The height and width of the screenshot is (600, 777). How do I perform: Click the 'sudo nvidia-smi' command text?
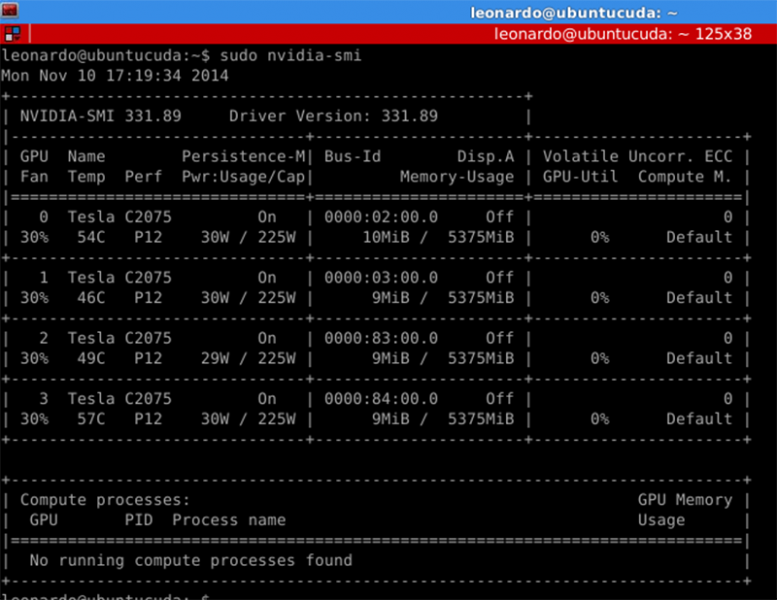pyautogui.click(x=291, y=55)
